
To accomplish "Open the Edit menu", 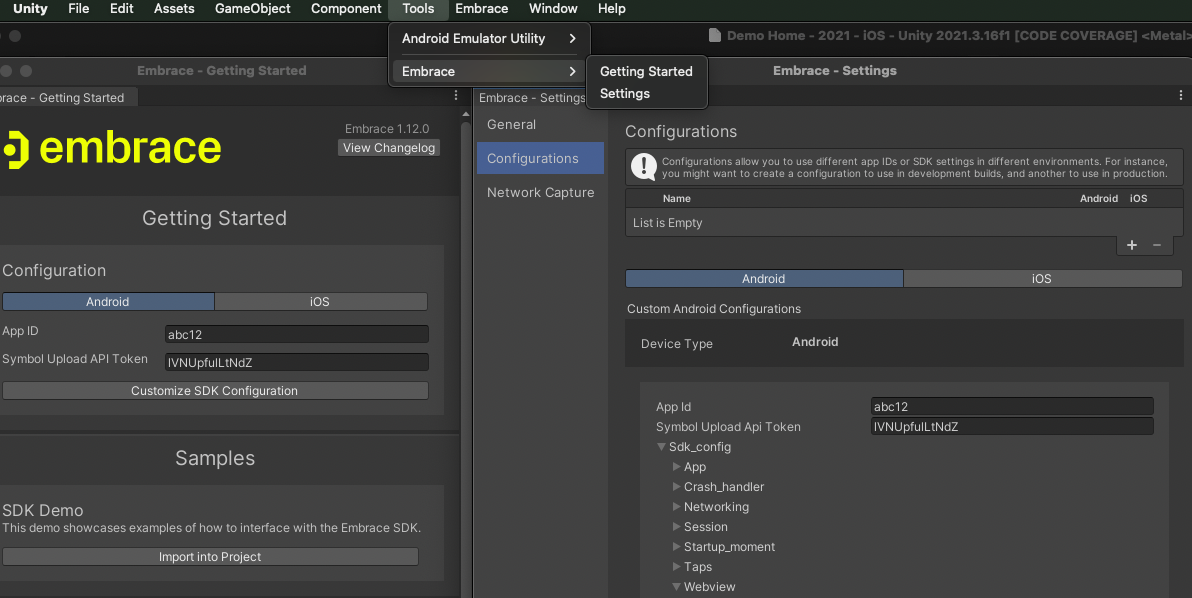I will (x=122, y=9).
